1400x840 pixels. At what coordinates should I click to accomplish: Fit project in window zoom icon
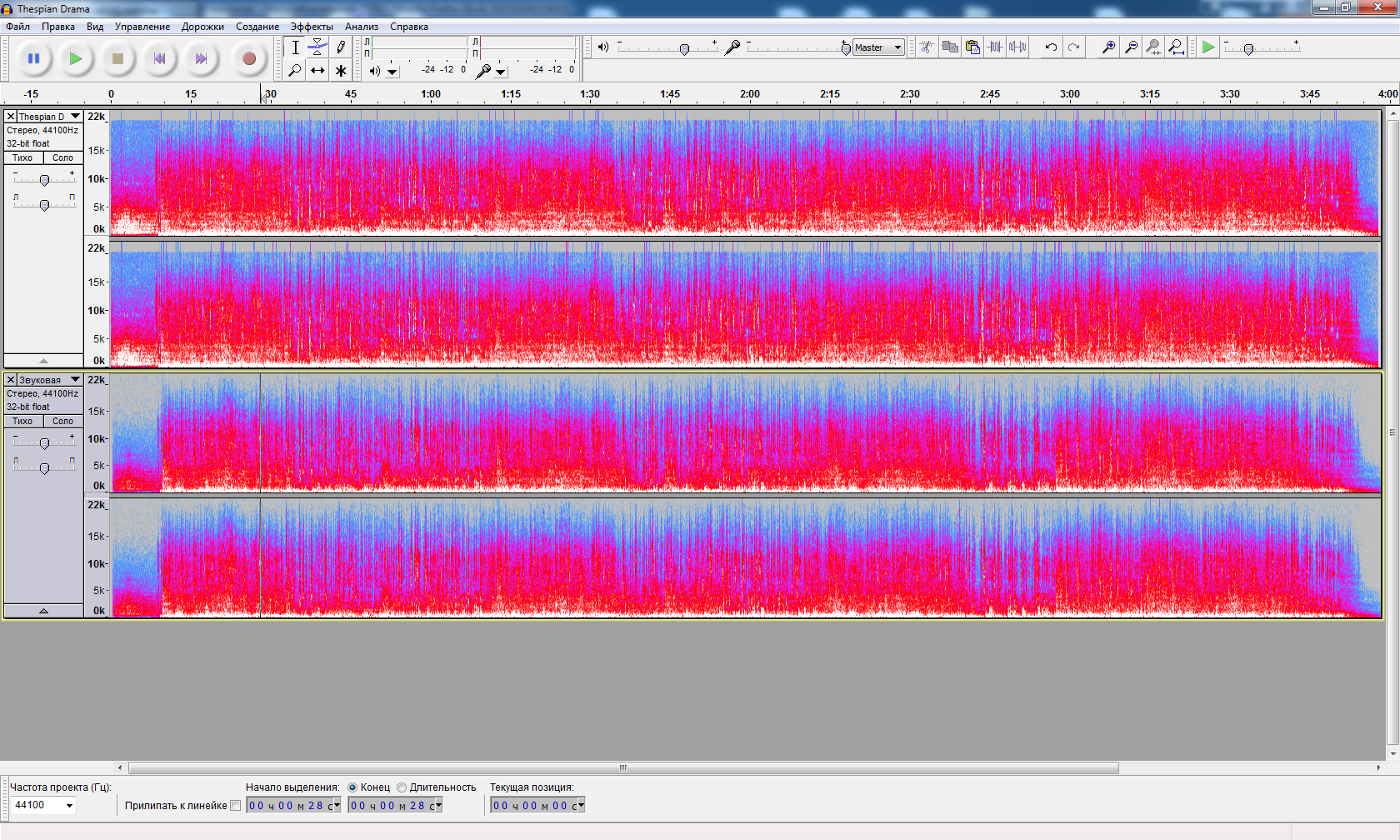click(x=1176, y=47)
